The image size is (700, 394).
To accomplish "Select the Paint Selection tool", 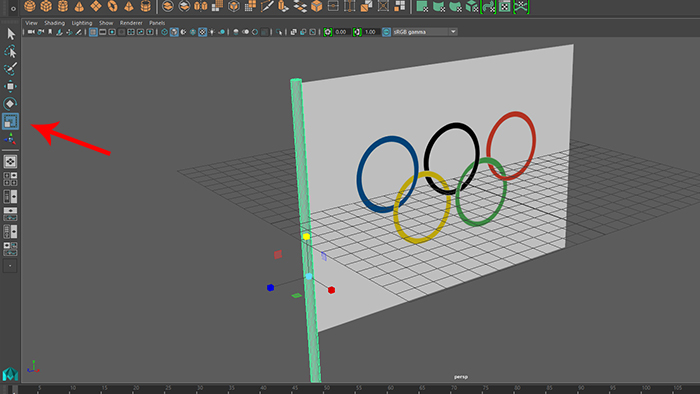I will (10, 69).
